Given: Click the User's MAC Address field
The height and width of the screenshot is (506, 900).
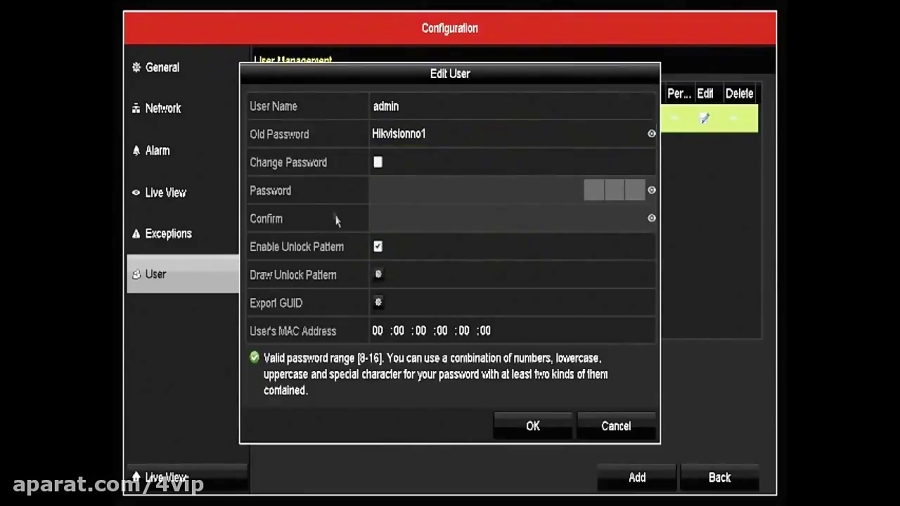Looking at the screenshot, I should click(511, 331).
